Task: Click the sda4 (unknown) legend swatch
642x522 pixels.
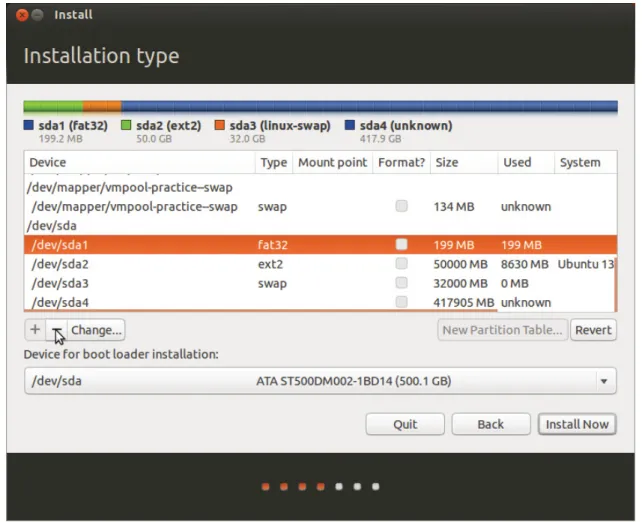Action: click(350, 125)
